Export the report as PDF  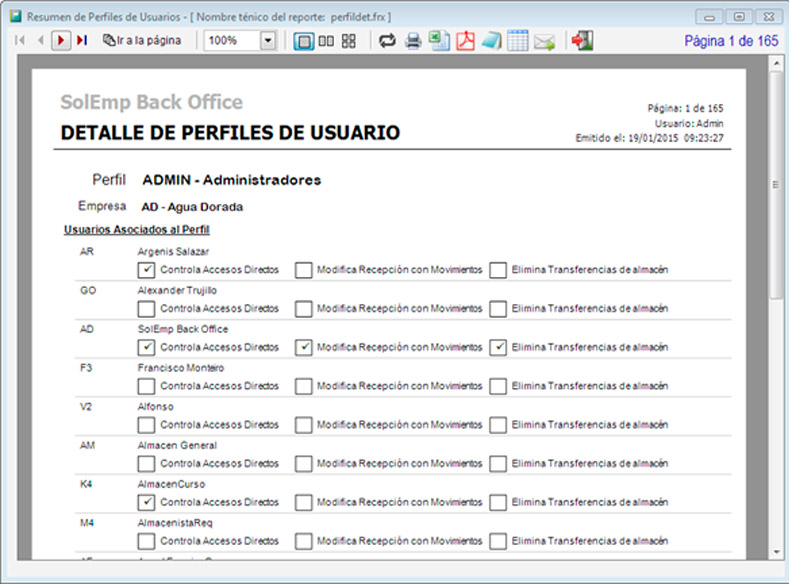tap(465, 41)
